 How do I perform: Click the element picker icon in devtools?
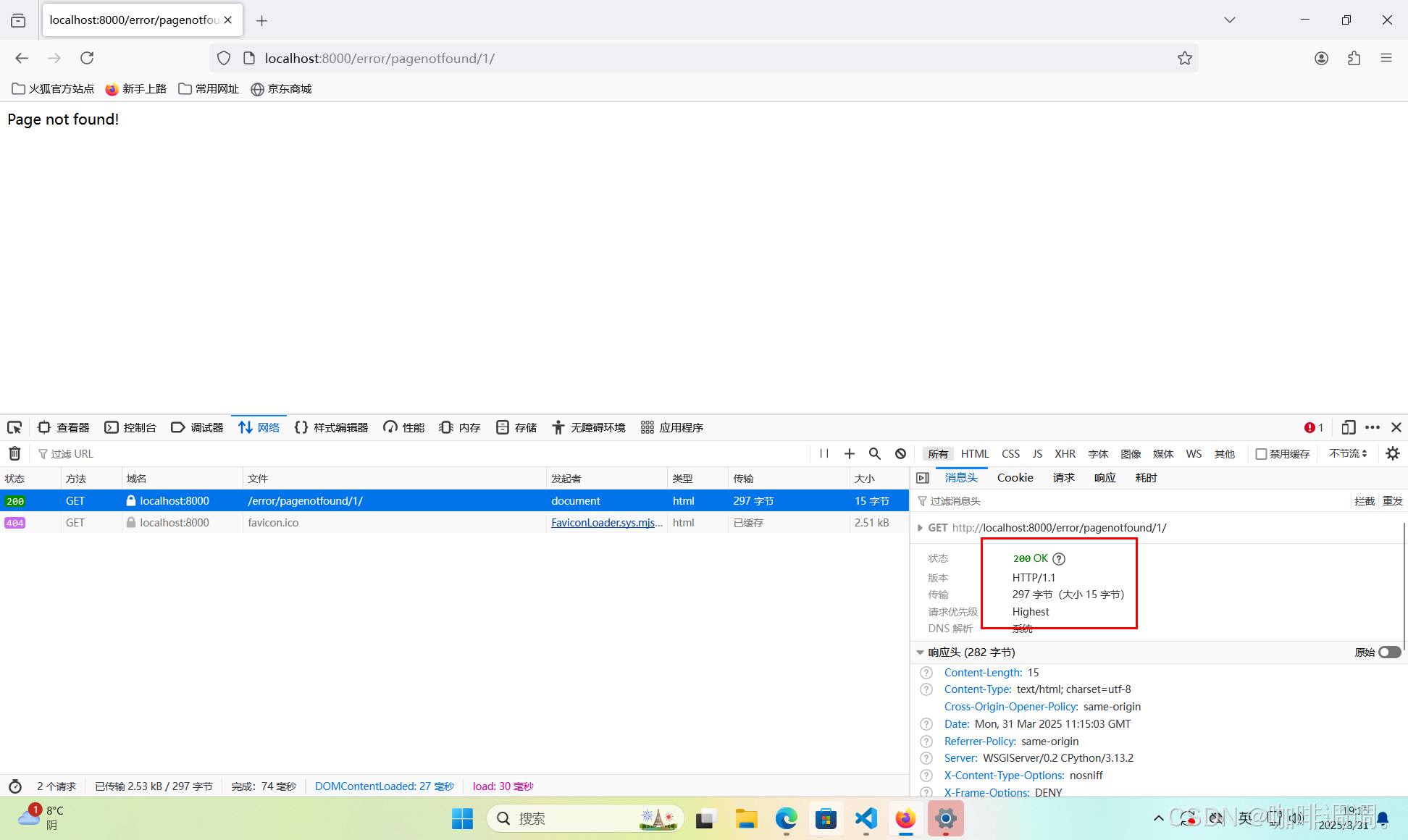14,427
